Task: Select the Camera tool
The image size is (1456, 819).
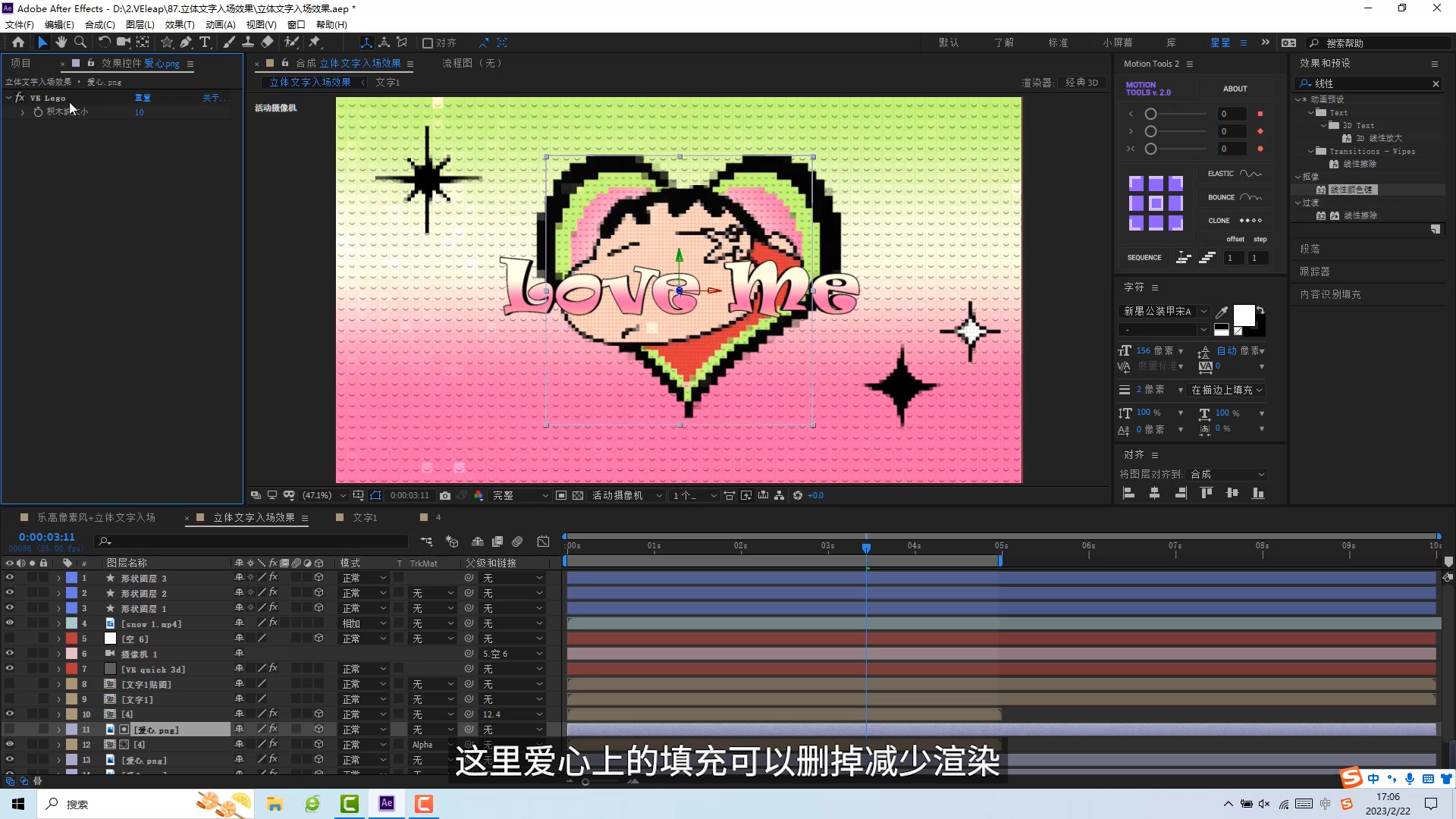Action: click(x=124, y=42)
